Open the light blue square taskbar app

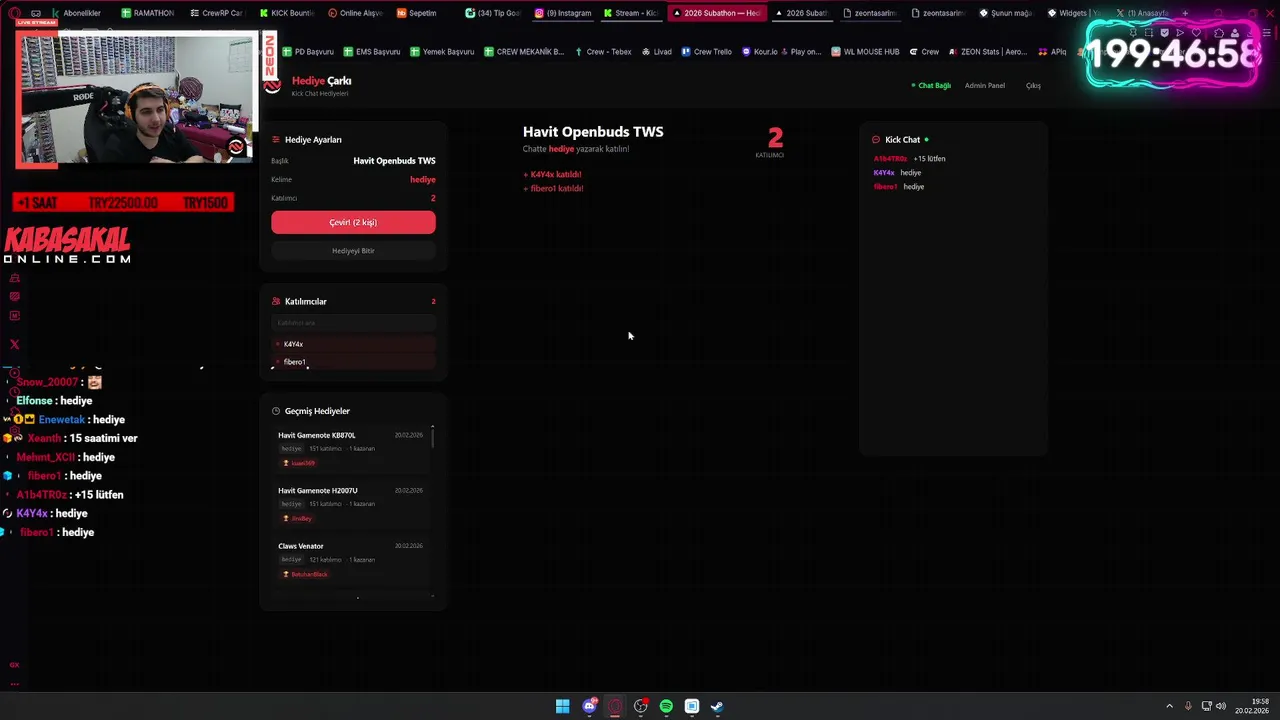692,706
